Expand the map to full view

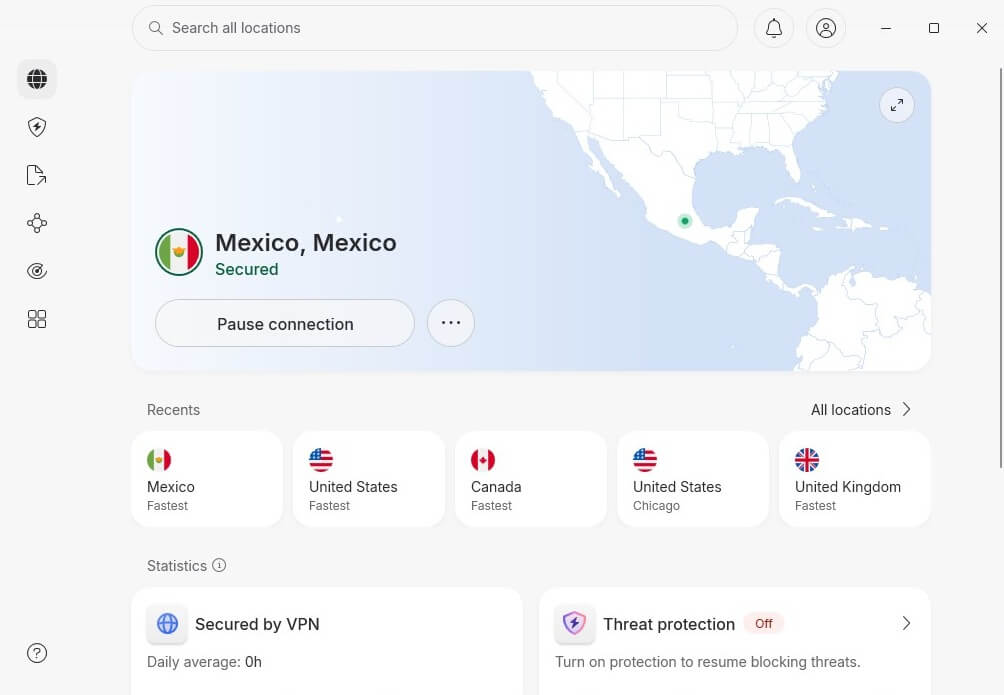896,104
